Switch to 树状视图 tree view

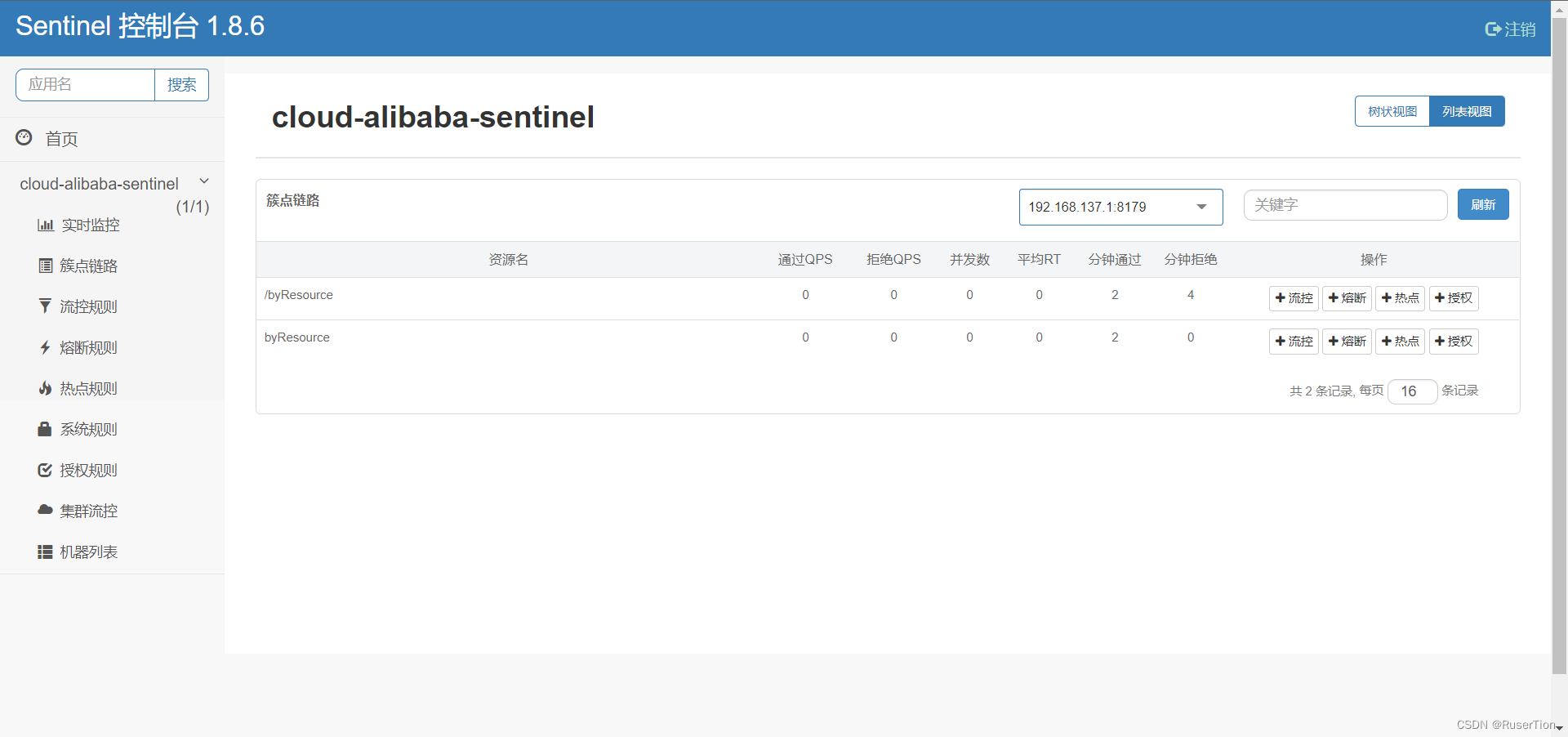point(1392,111)
